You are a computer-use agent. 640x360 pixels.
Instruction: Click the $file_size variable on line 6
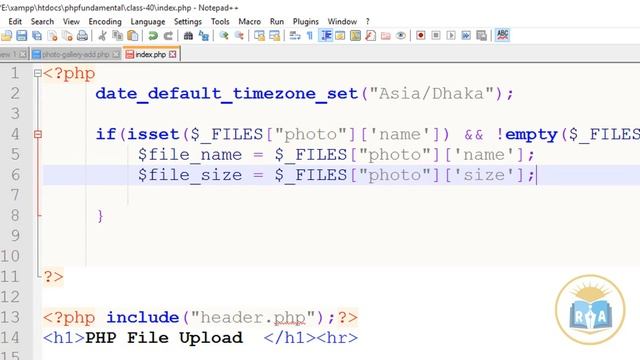190,175
